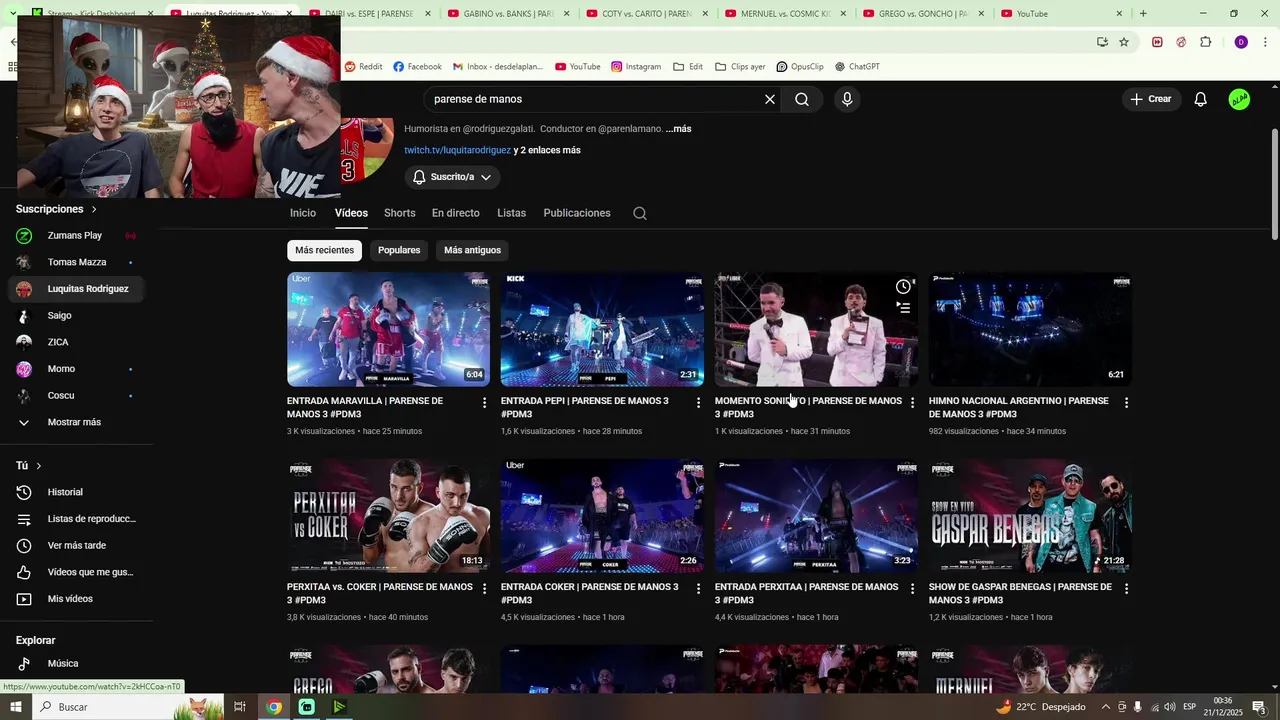The height and width of the screenshot is (720, 1280).
Task: Switch to the En directo channel tab
Action: [x=456, y=213]
